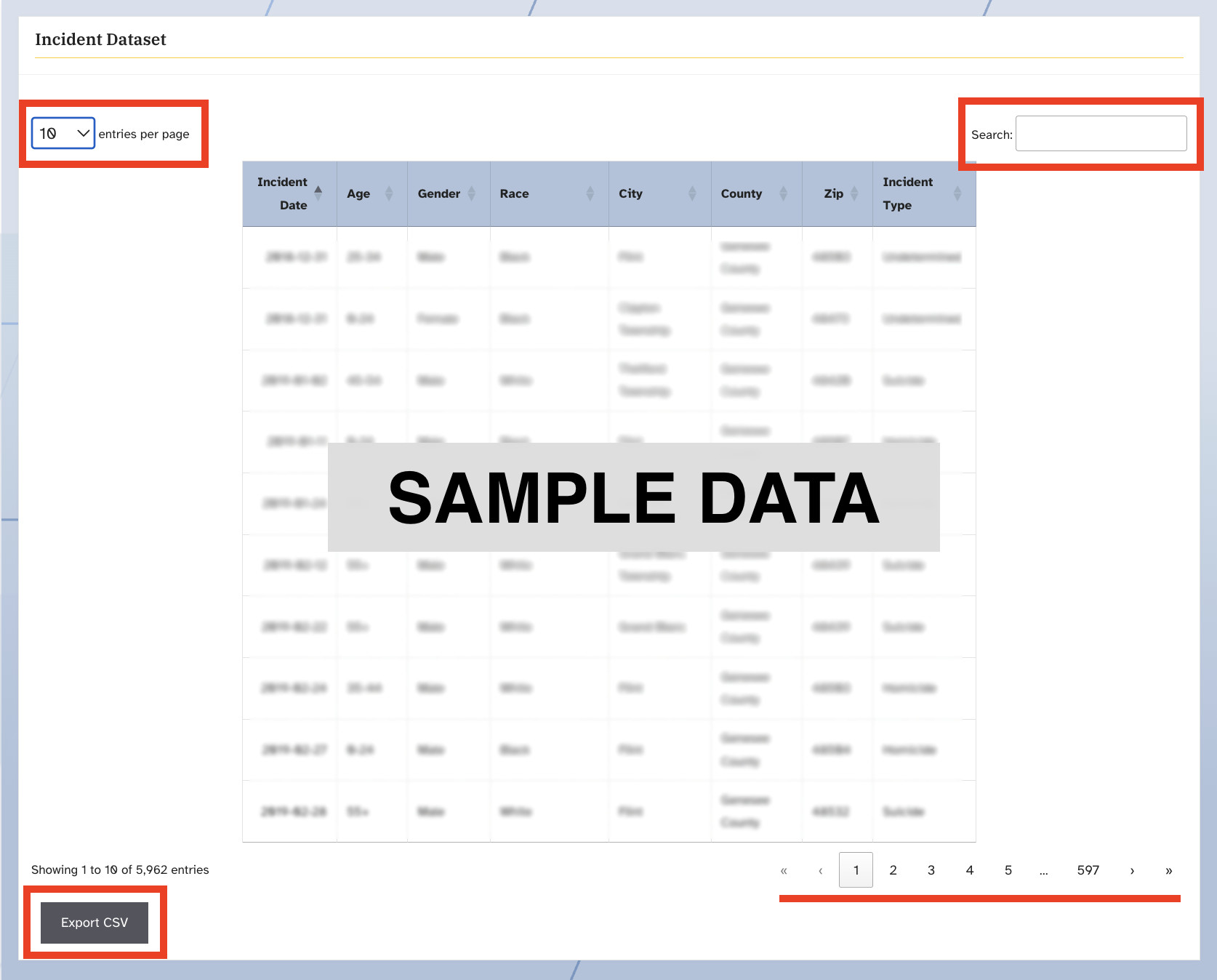Open page 5 of the dataset
Screen dimensions: 1217x980
(1008, 870)
